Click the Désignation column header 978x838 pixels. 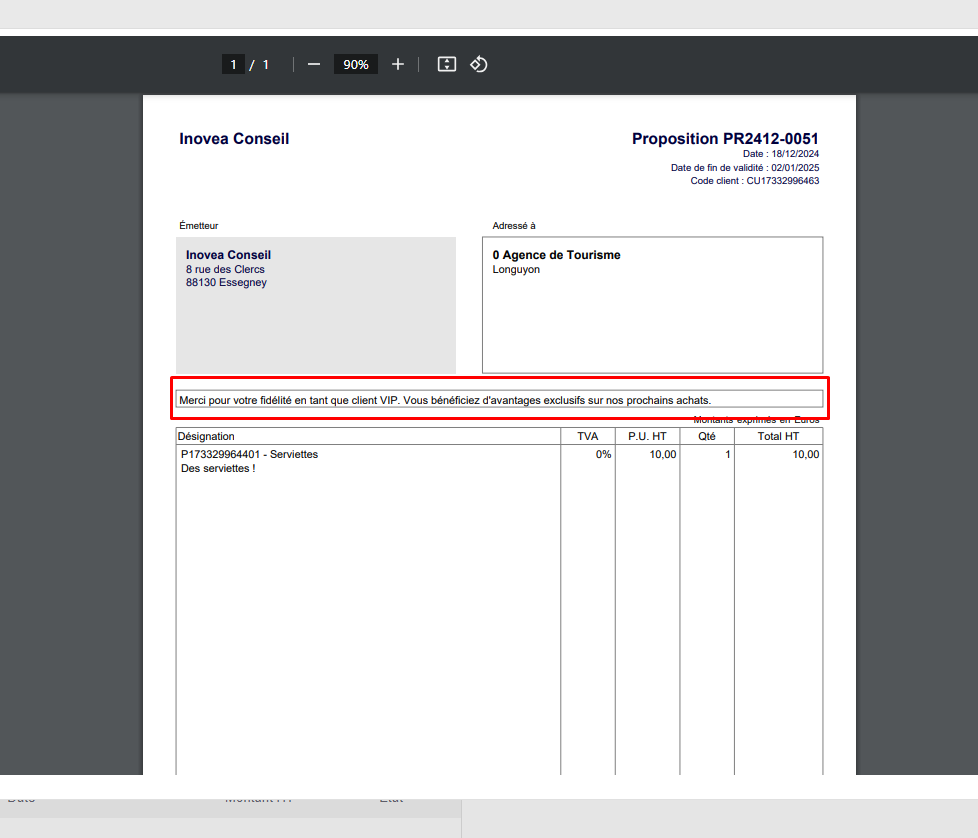tap(206, 436)
